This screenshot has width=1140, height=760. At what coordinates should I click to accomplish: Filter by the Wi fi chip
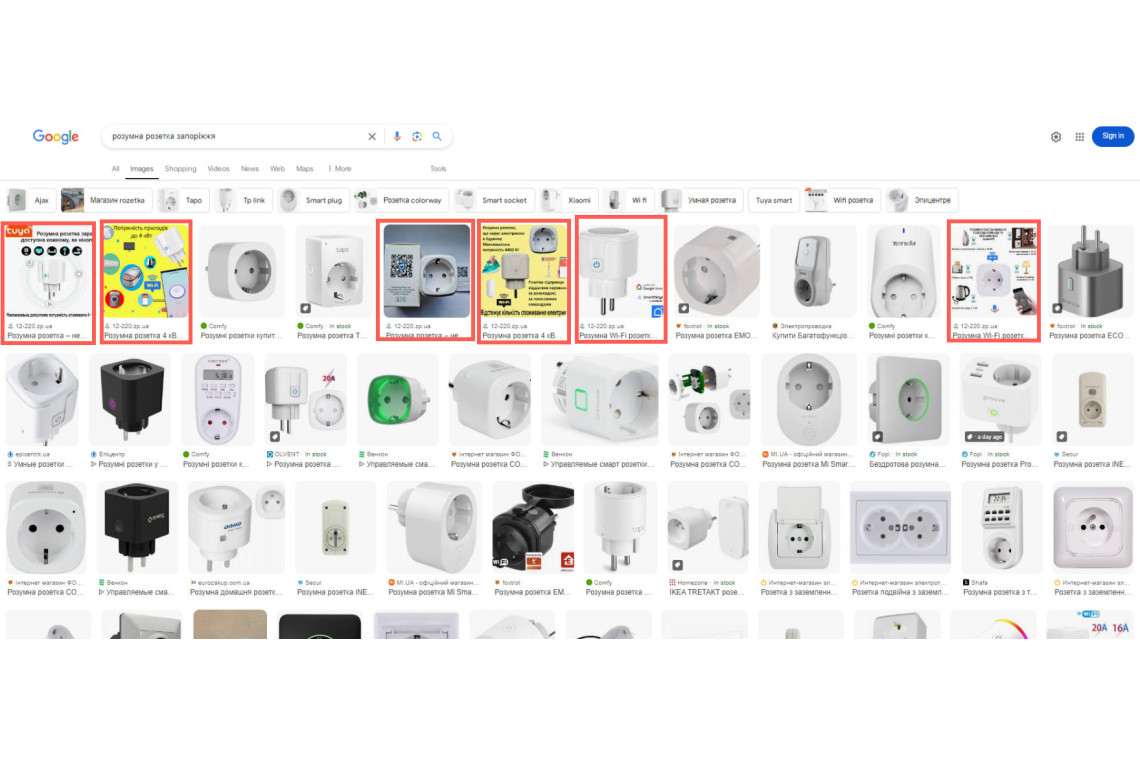click(x=629, y=200)
